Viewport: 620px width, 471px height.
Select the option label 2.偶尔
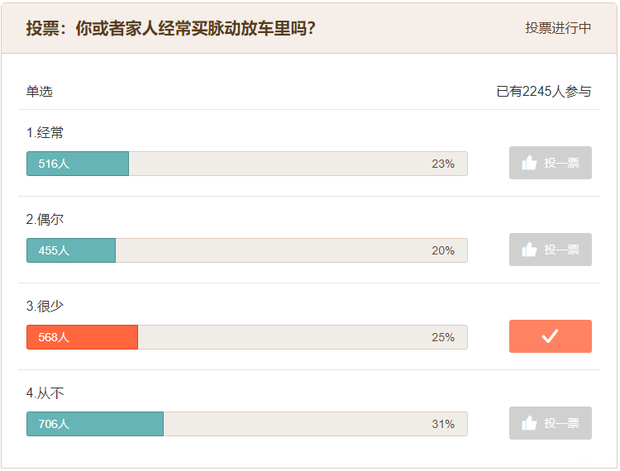tap(45, 219)
